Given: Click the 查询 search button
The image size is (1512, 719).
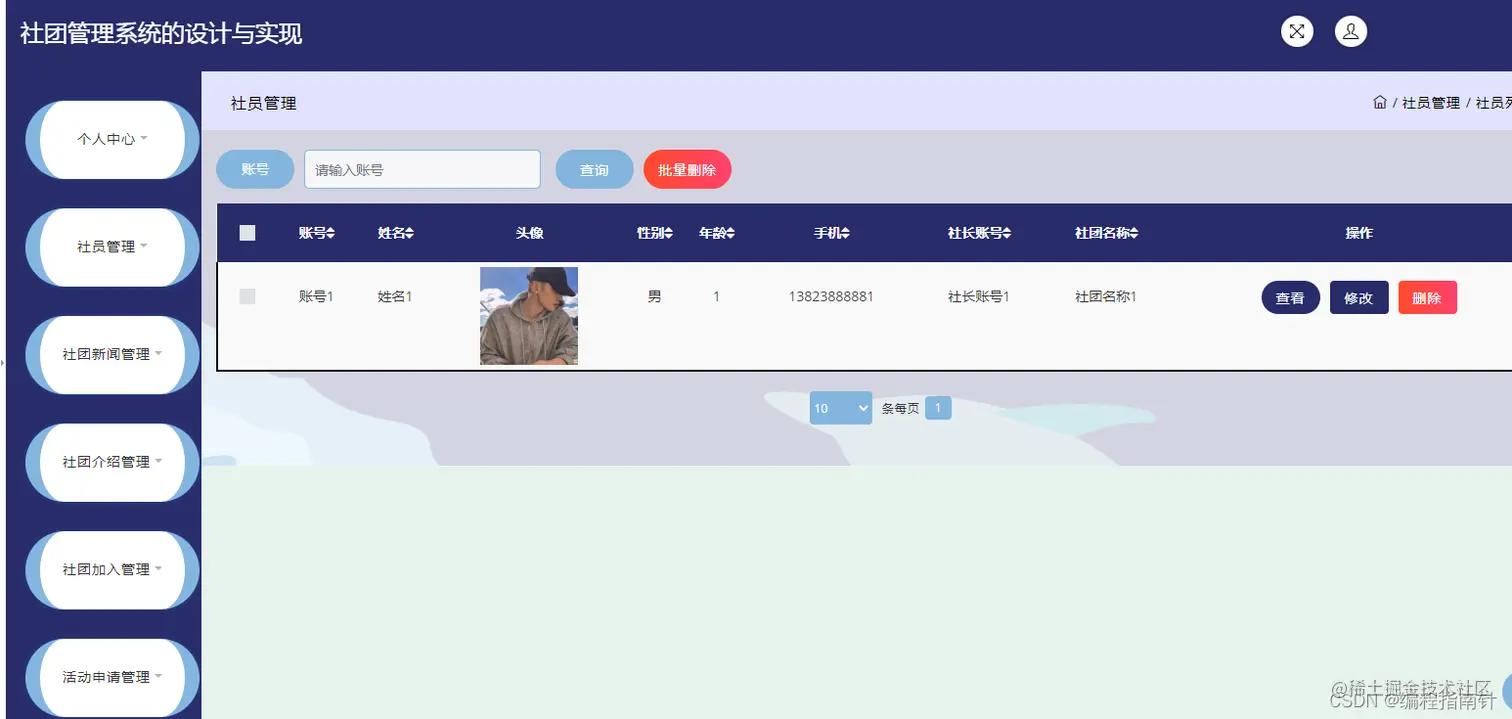Looking at the screenshot, I should (x=594, y=170).
